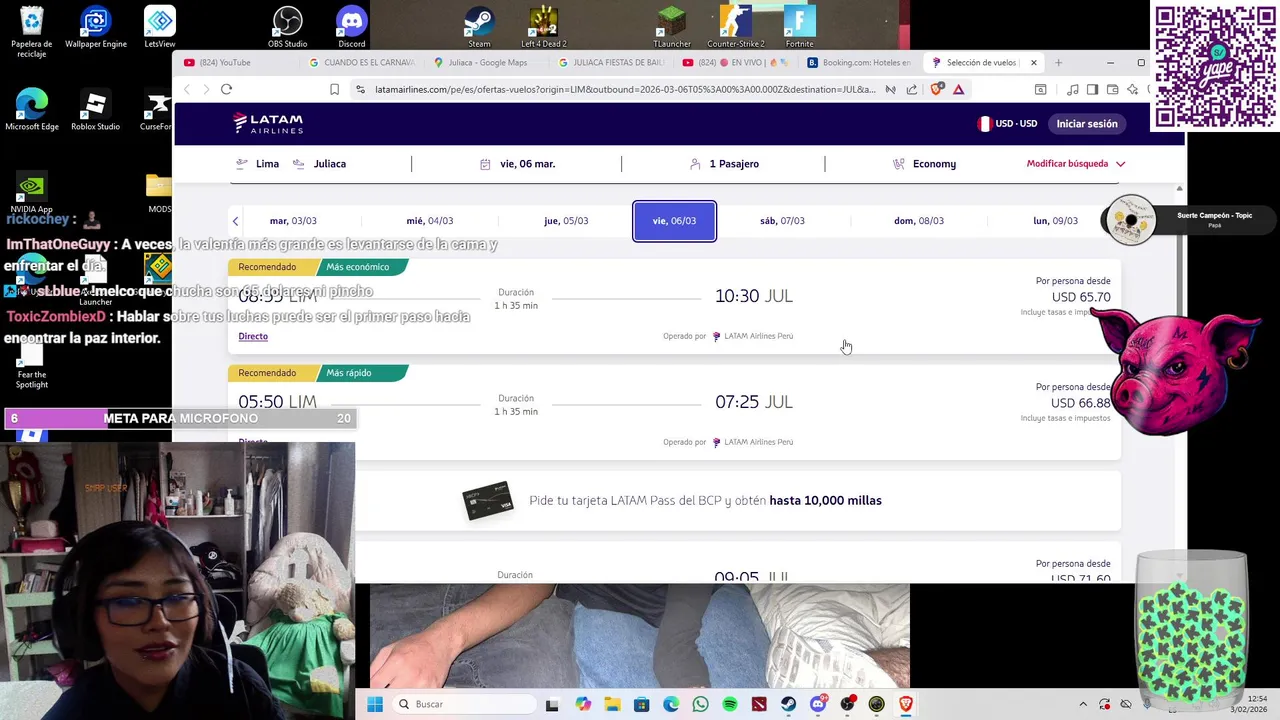Reload the LATAM page
This screenshot has width=1280, height=720.
coord(226,89)
